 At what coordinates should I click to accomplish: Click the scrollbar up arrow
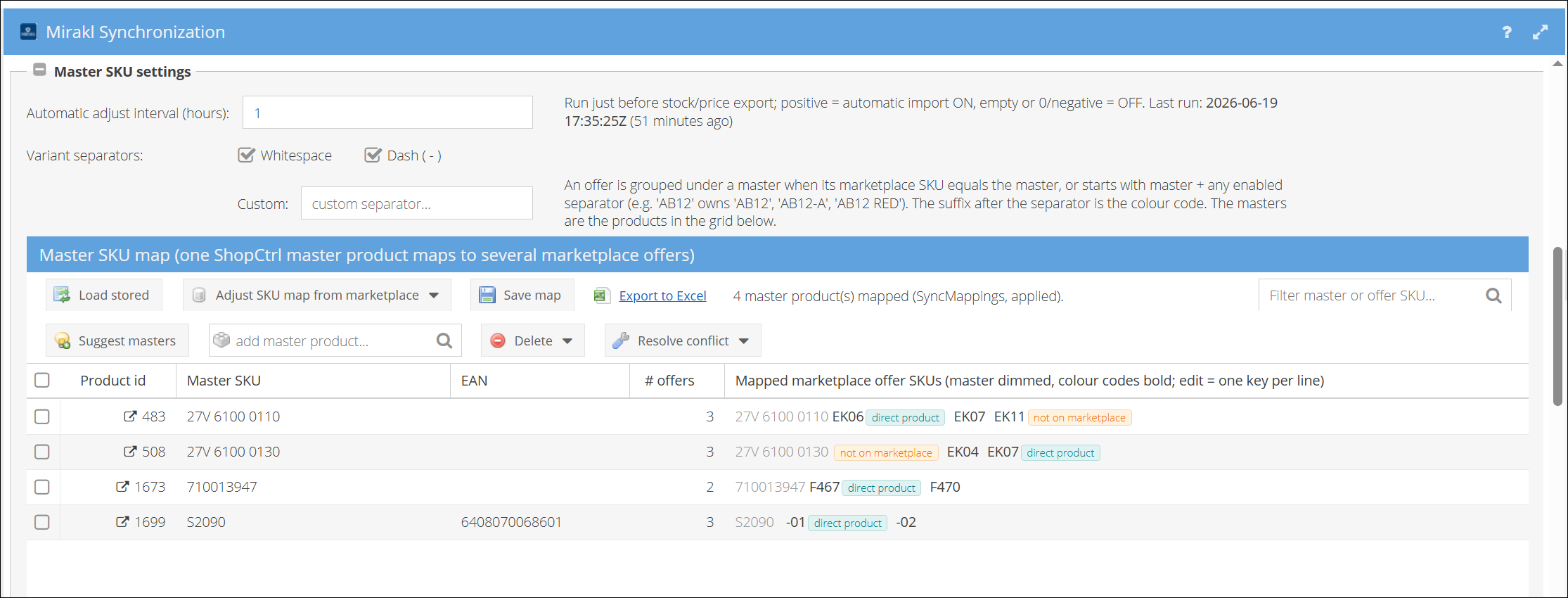pos(1557,63)
